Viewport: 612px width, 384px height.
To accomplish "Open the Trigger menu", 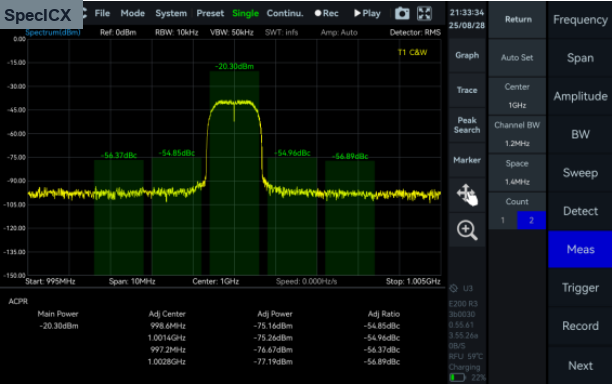I will (x=580, y=288).
